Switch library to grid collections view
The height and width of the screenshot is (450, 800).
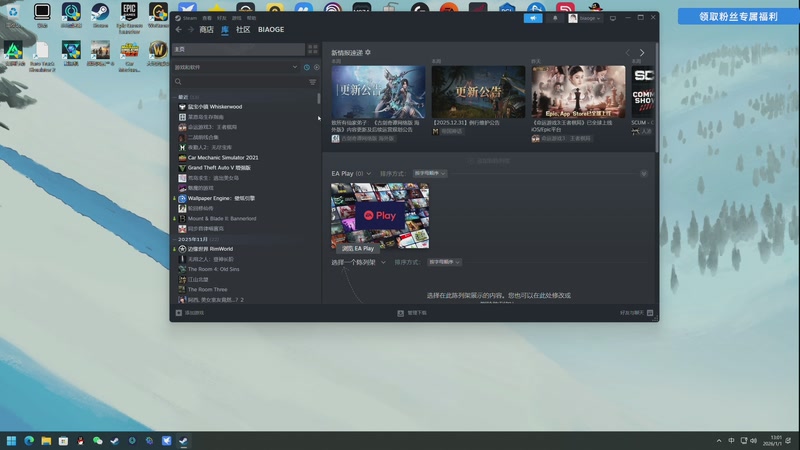point(313,49)
